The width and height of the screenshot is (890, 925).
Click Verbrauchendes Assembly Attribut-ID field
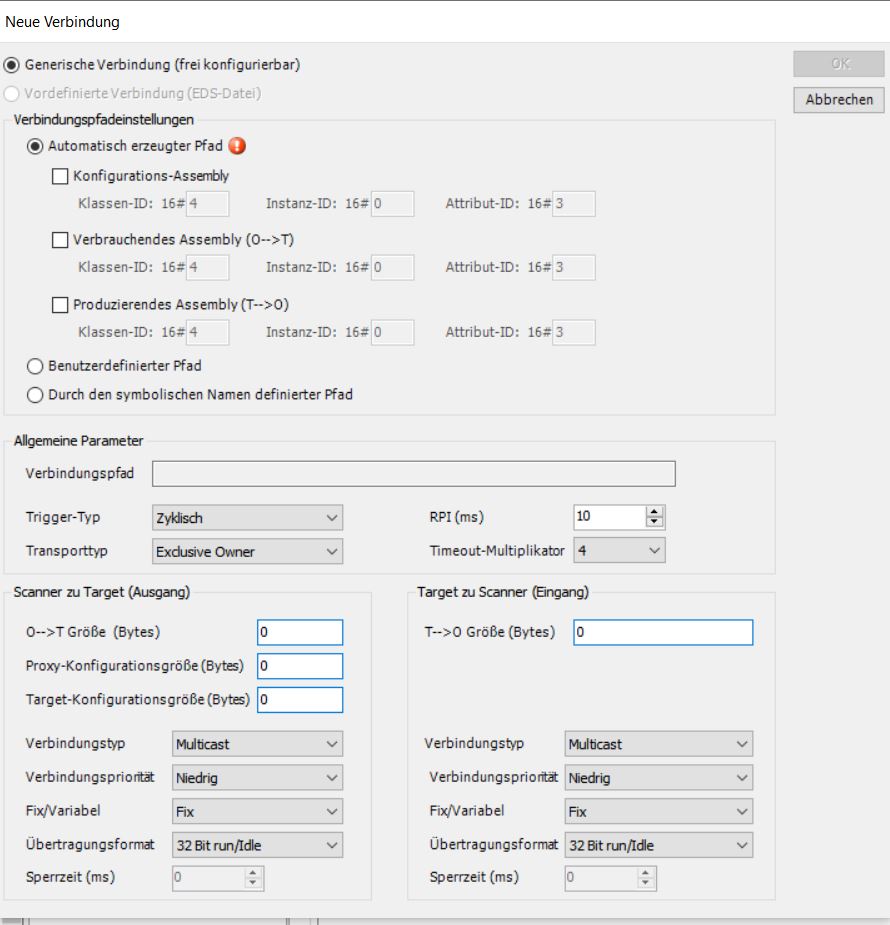(x=573, y=267)
